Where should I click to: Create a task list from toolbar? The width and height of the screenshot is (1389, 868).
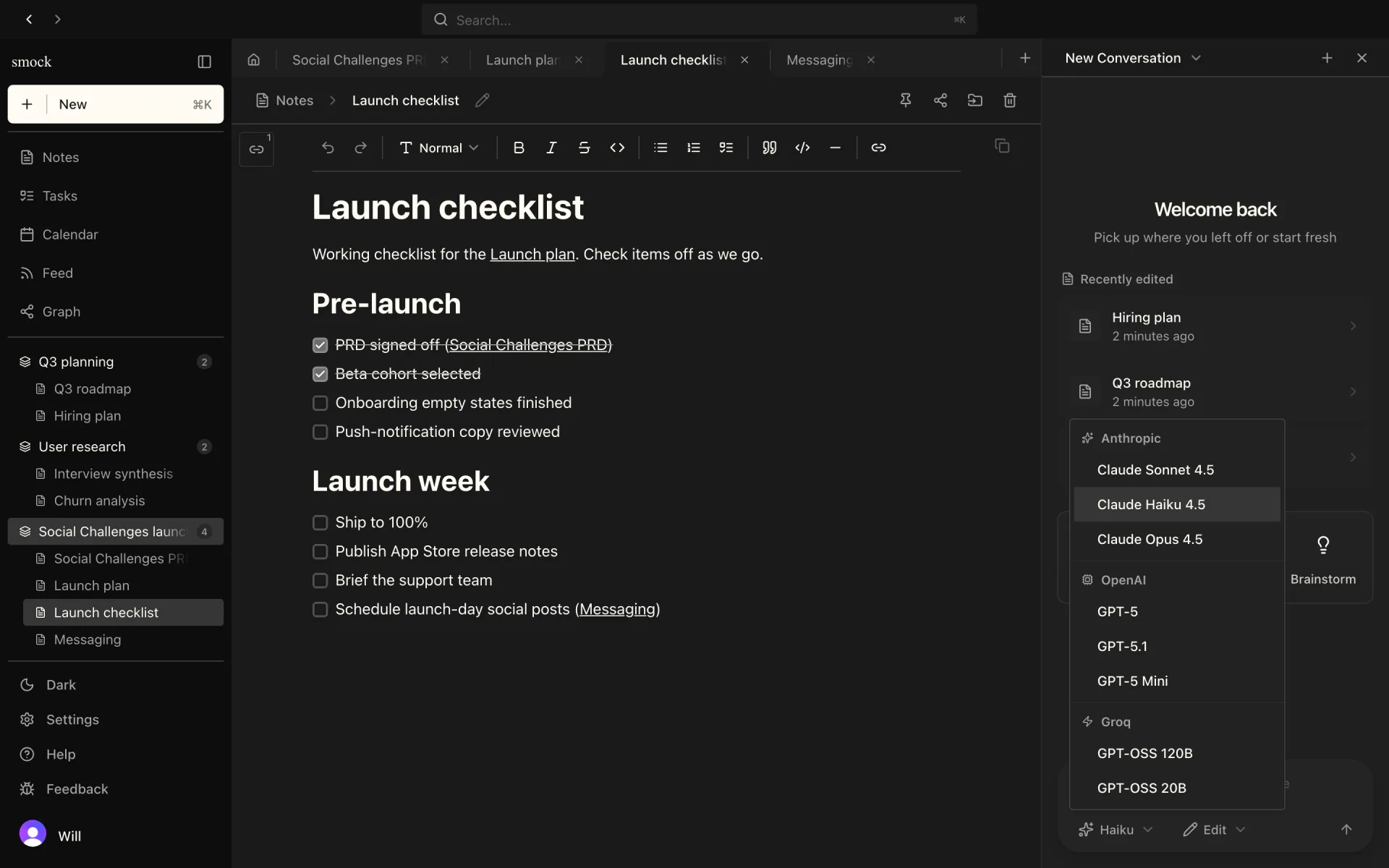tap(726, 148)
